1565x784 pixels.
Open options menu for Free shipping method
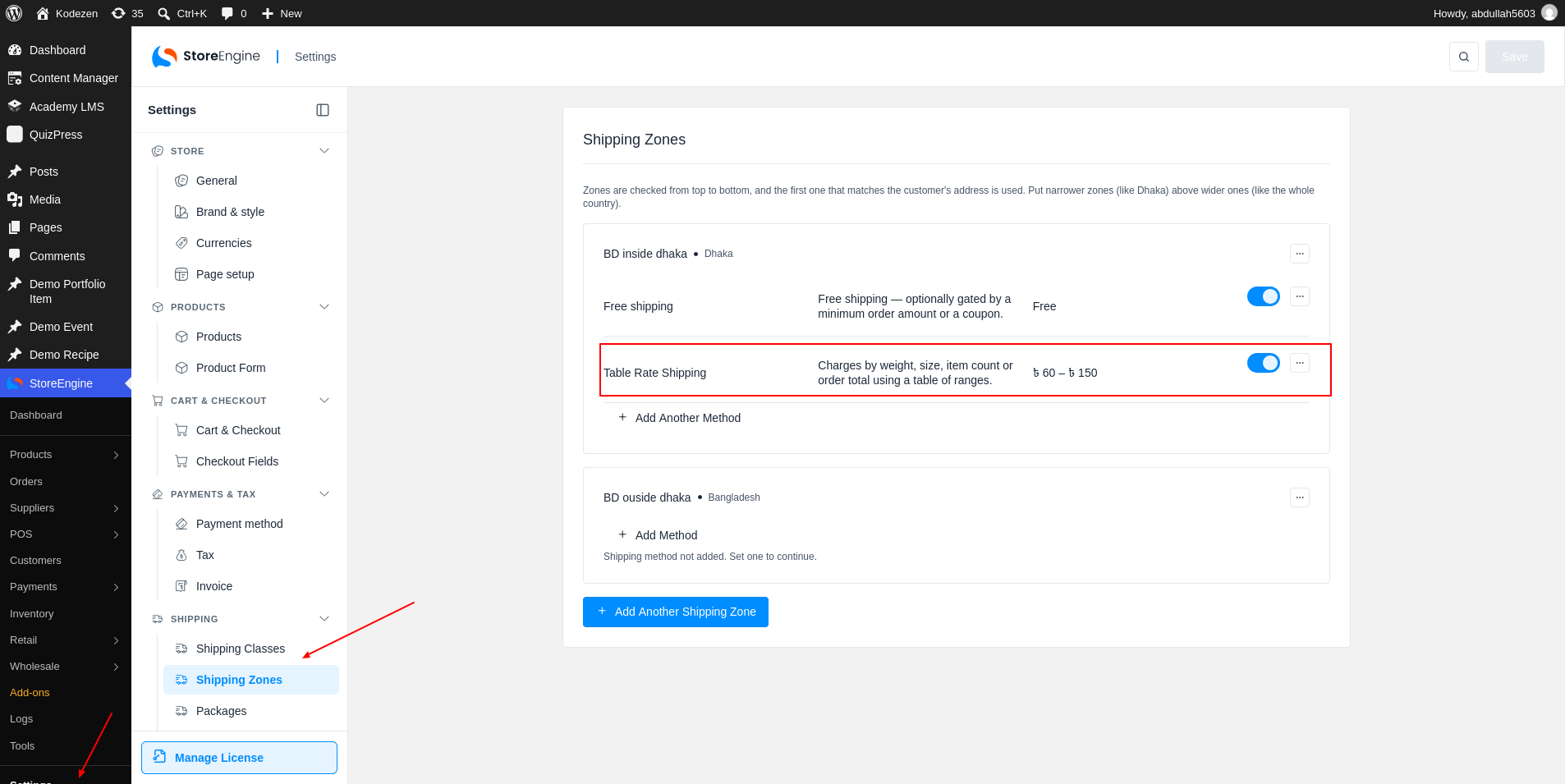click(x=1300, y=296)
